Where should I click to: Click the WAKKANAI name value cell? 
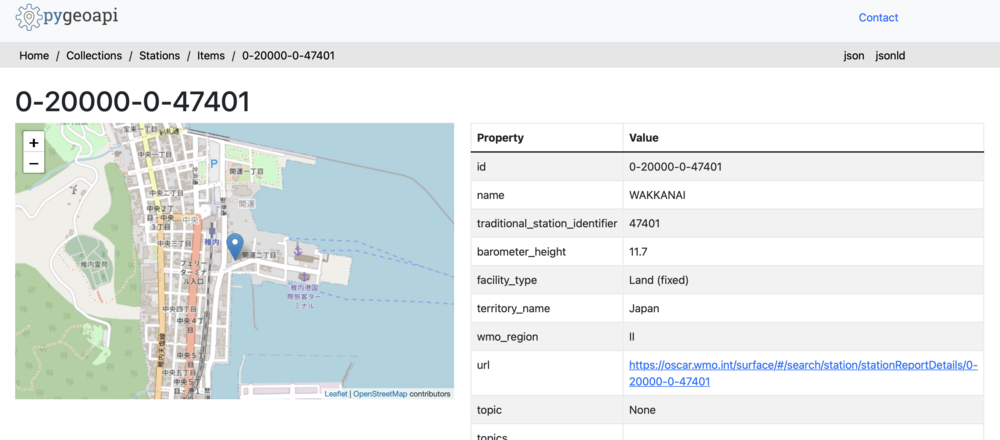657,195
